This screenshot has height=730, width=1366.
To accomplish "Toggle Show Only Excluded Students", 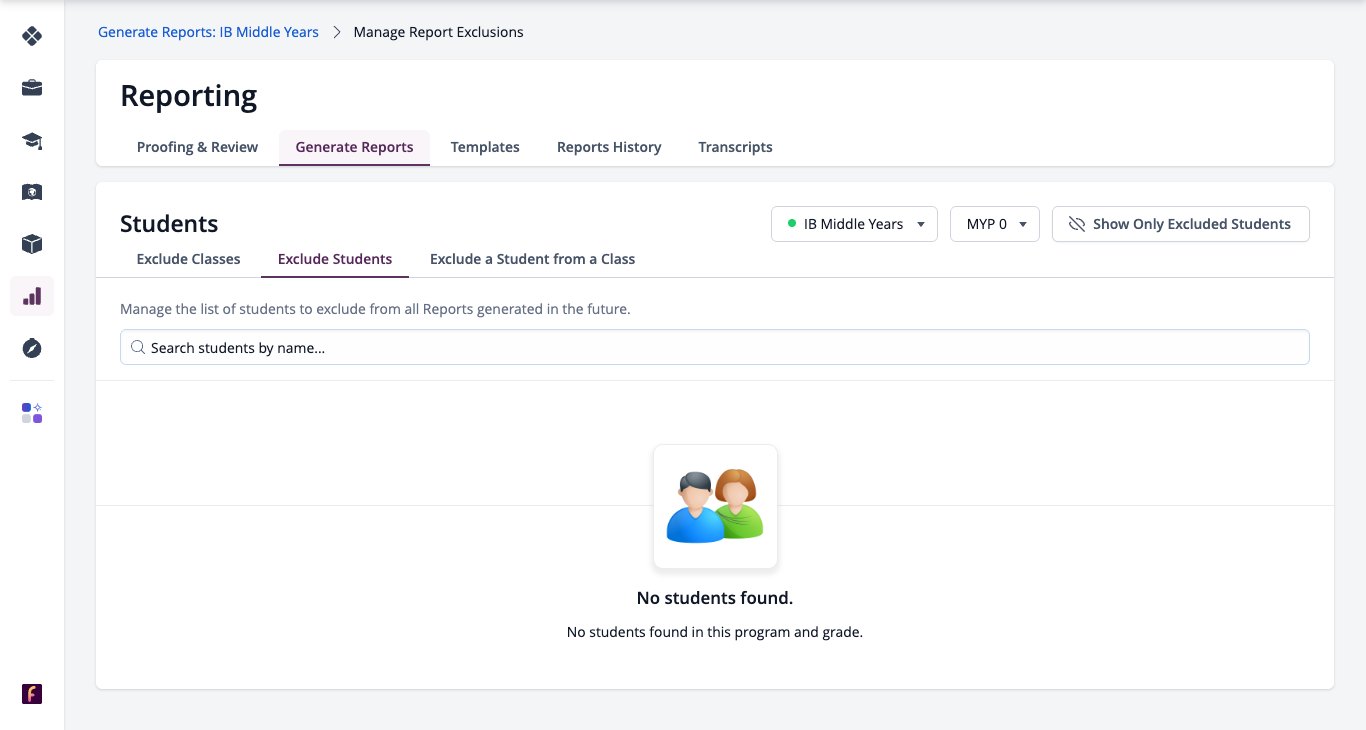I will (x=1181, y=224).
